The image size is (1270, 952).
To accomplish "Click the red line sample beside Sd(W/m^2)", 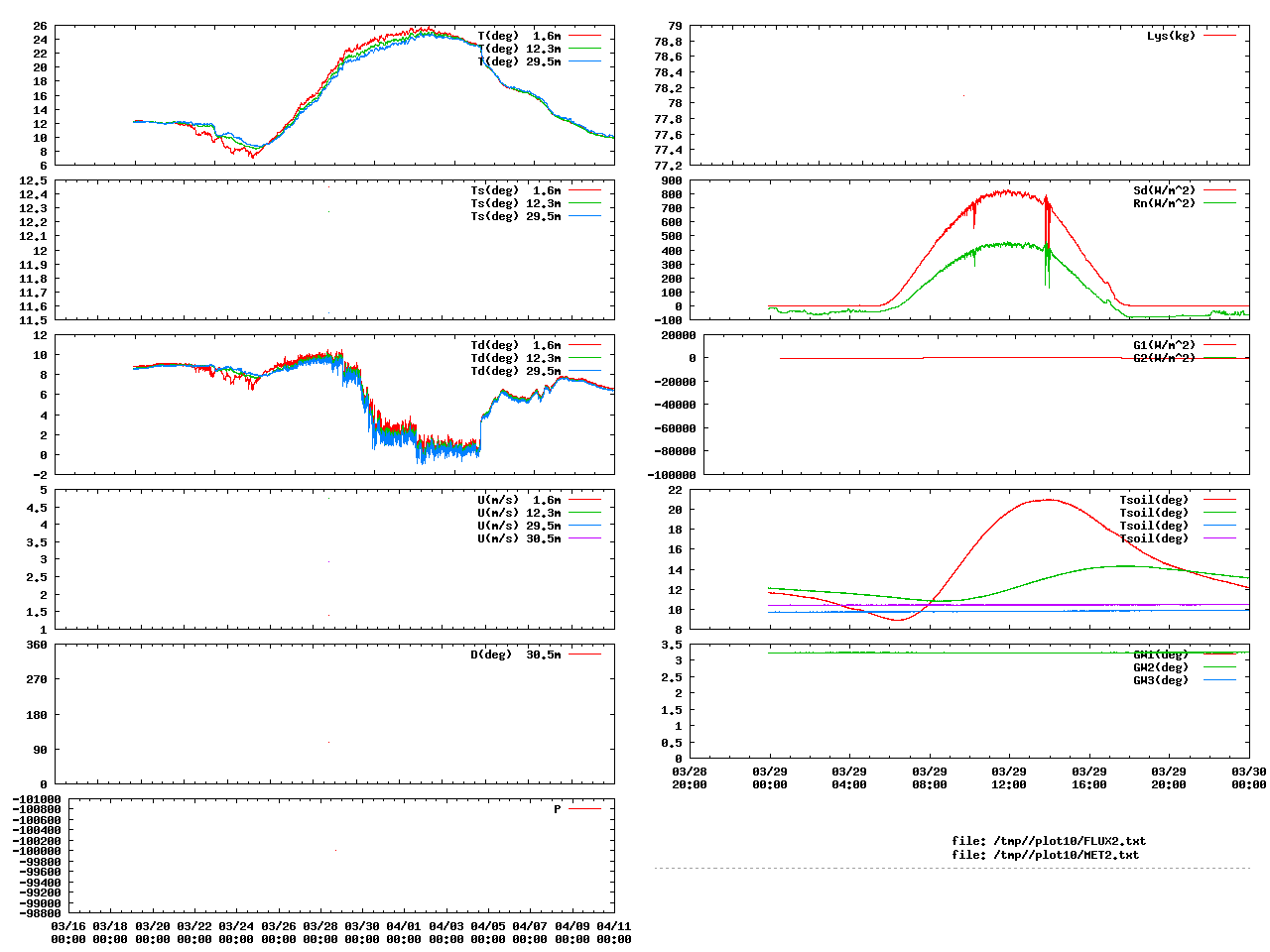I will (x=1220, y=190).
